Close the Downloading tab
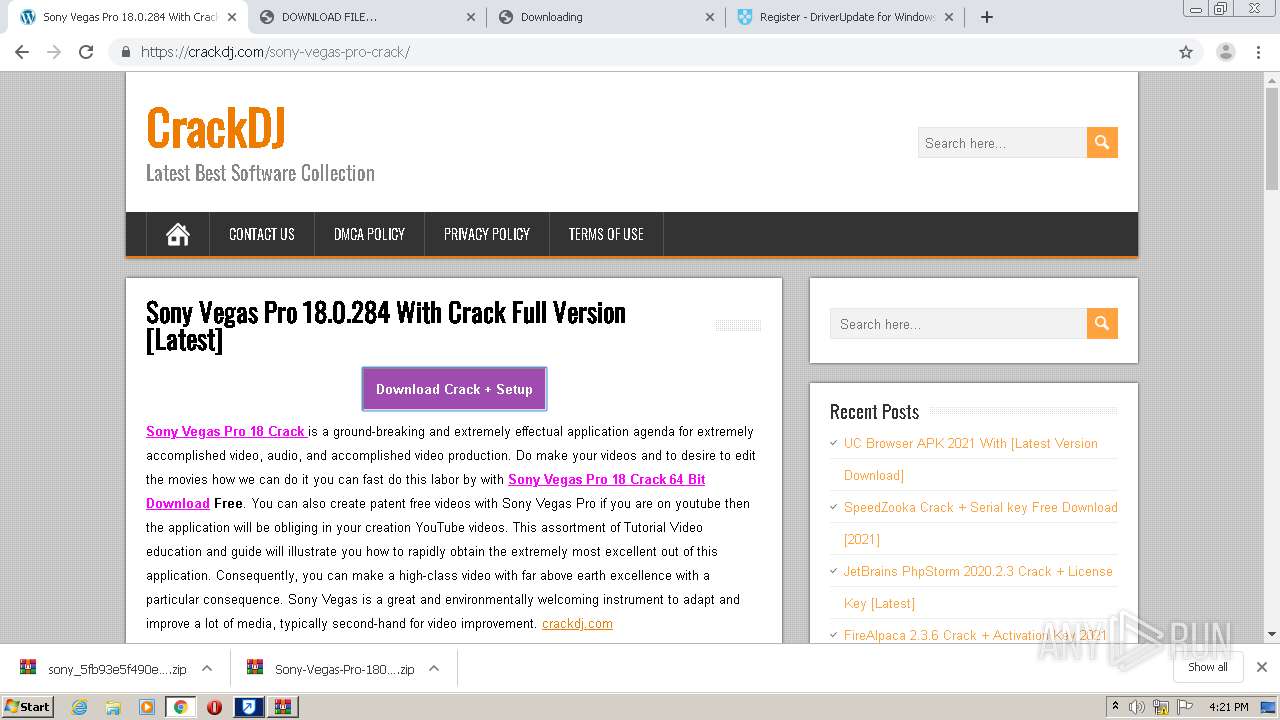 (710, 17)
